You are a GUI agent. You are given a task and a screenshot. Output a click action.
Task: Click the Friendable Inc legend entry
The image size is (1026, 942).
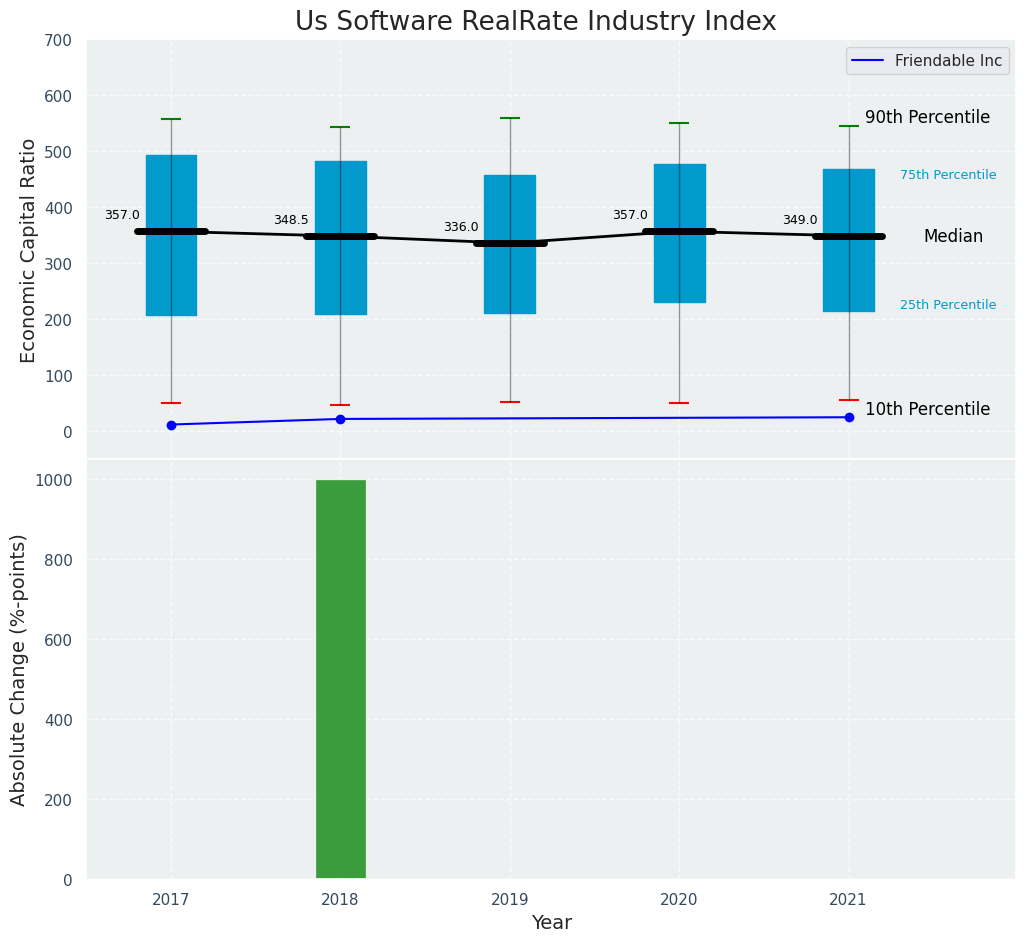tap(947, 61)
